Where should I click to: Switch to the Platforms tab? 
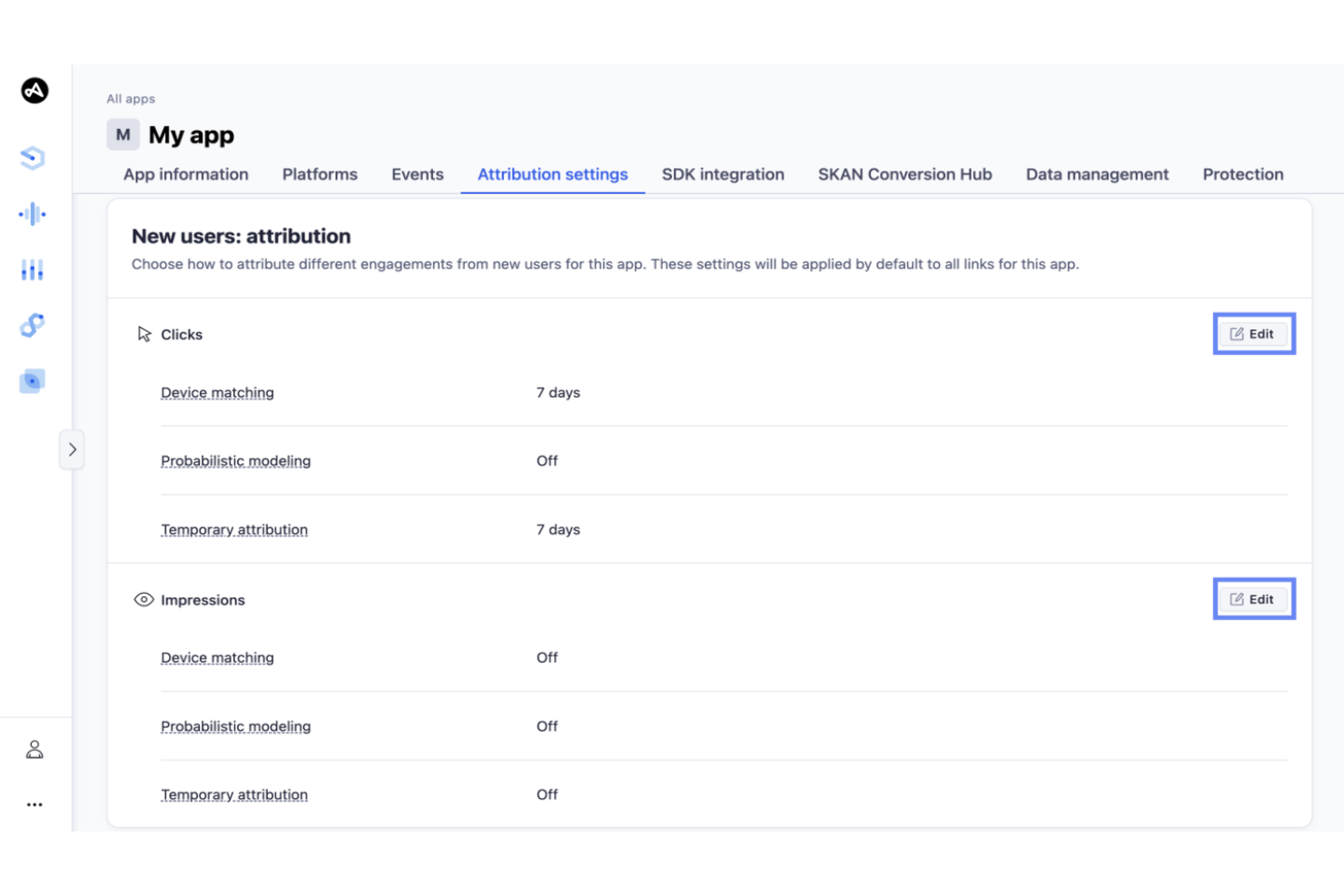pyautogui.click(x=320, y=174)
